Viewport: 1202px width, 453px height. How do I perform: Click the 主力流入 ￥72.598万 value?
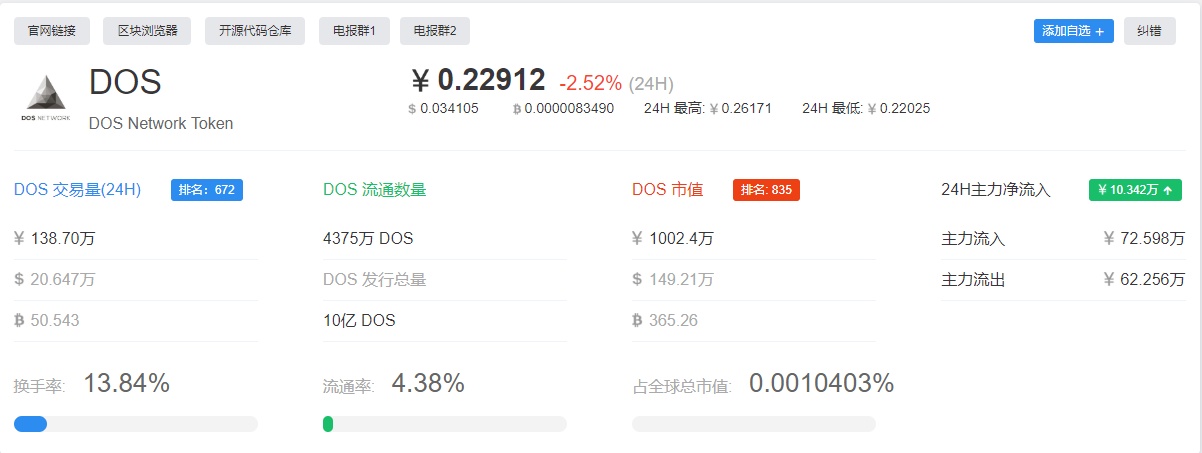[x=1144, y=239]
